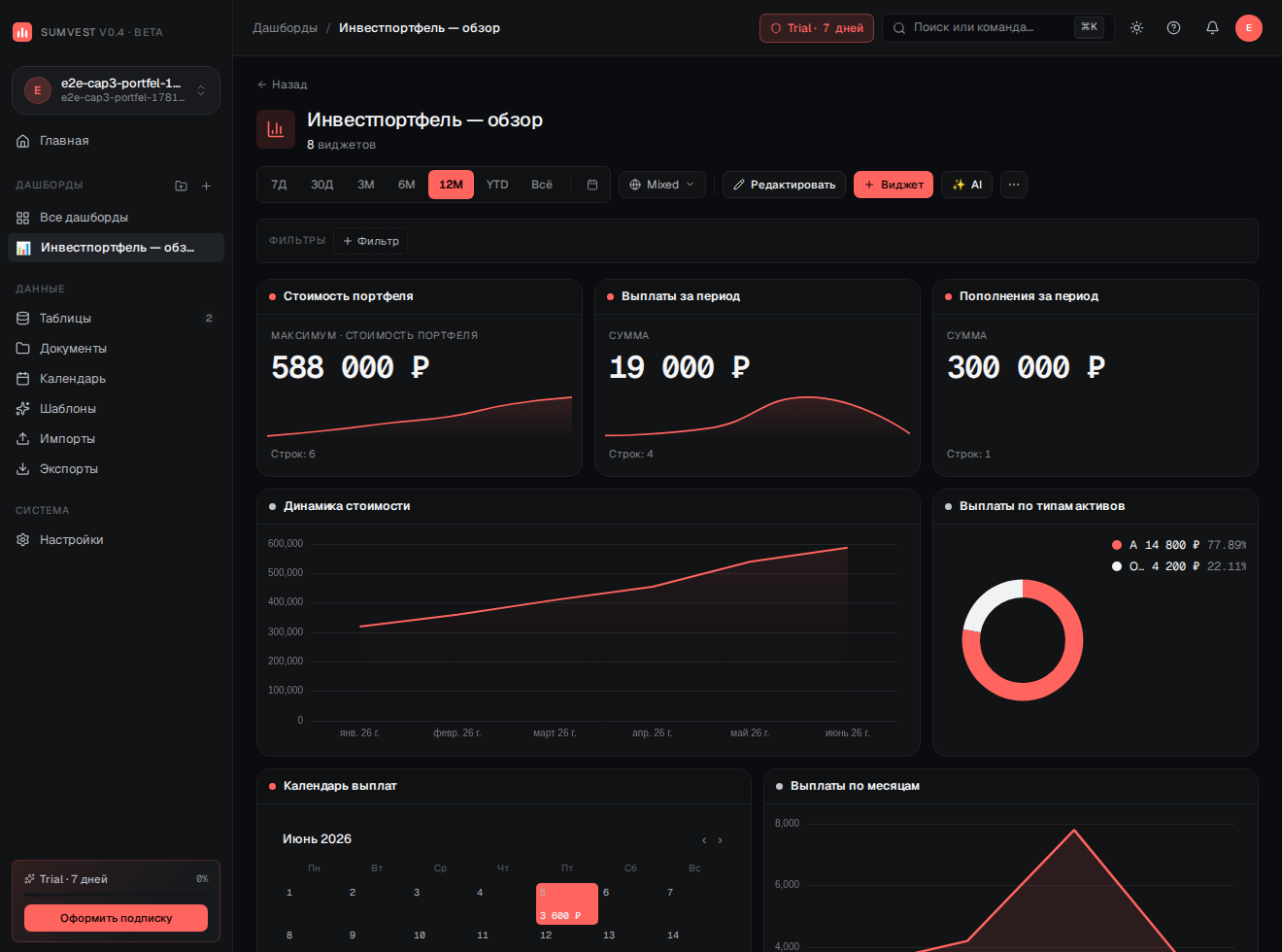Select the 3М period tab

pyautogui.click(x=366, y=185)
